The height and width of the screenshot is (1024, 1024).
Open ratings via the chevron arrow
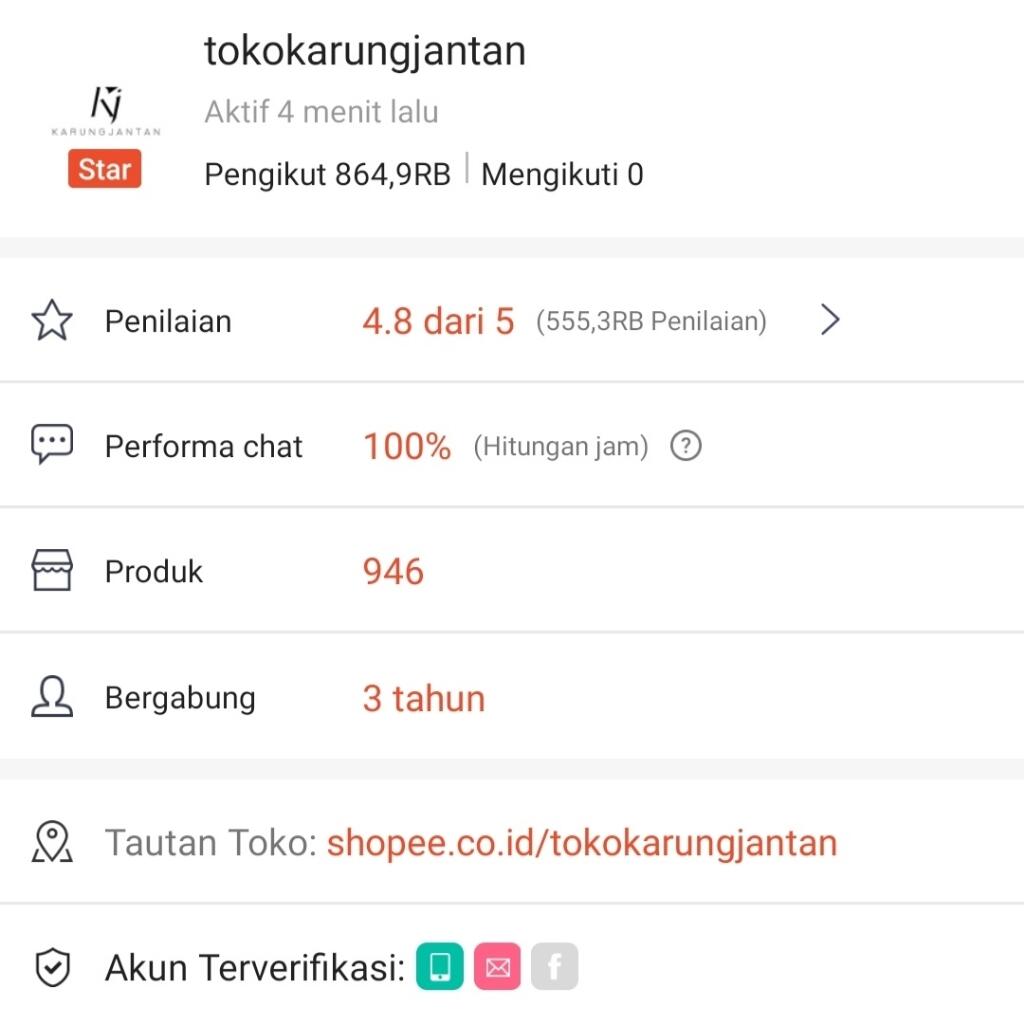point(830,320)
